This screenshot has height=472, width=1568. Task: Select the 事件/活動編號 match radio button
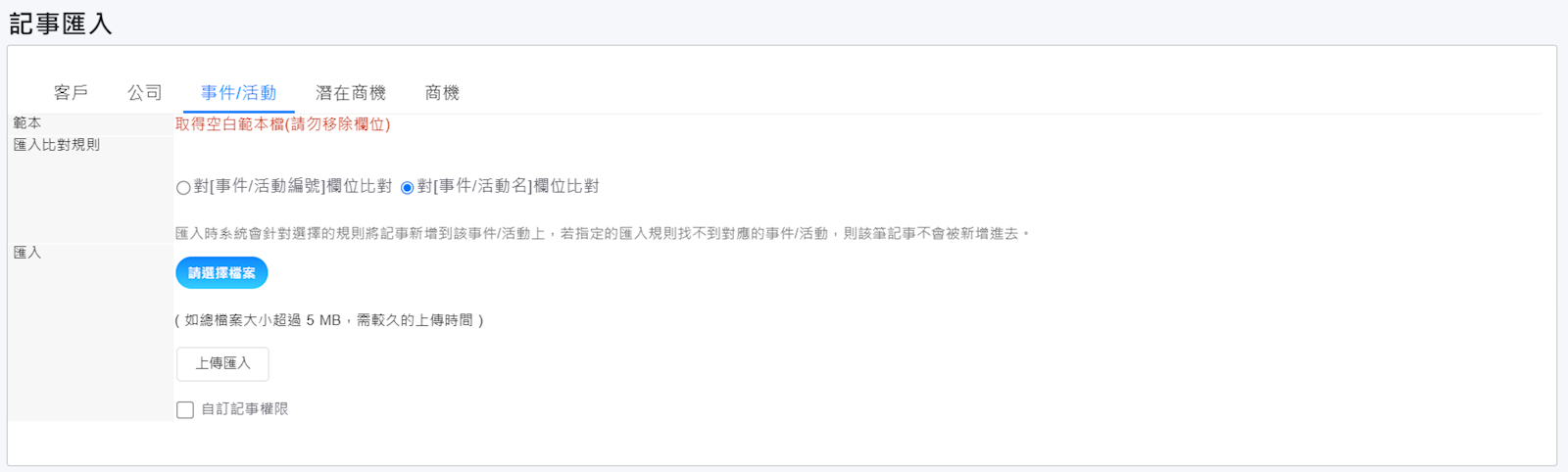pos(183,188)
